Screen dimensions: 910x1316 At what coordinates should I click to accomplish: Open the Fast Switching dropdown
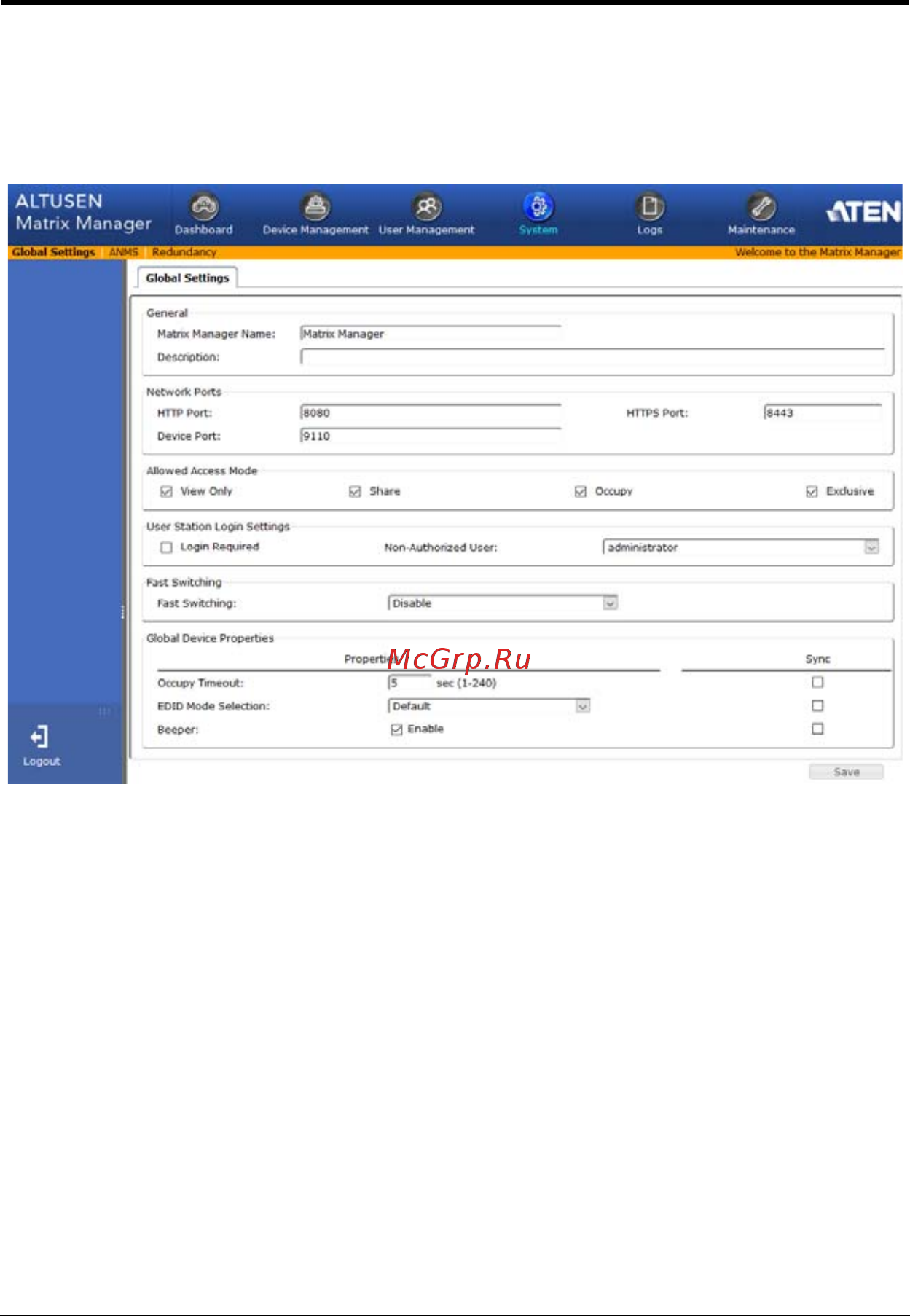pos(503,603)
